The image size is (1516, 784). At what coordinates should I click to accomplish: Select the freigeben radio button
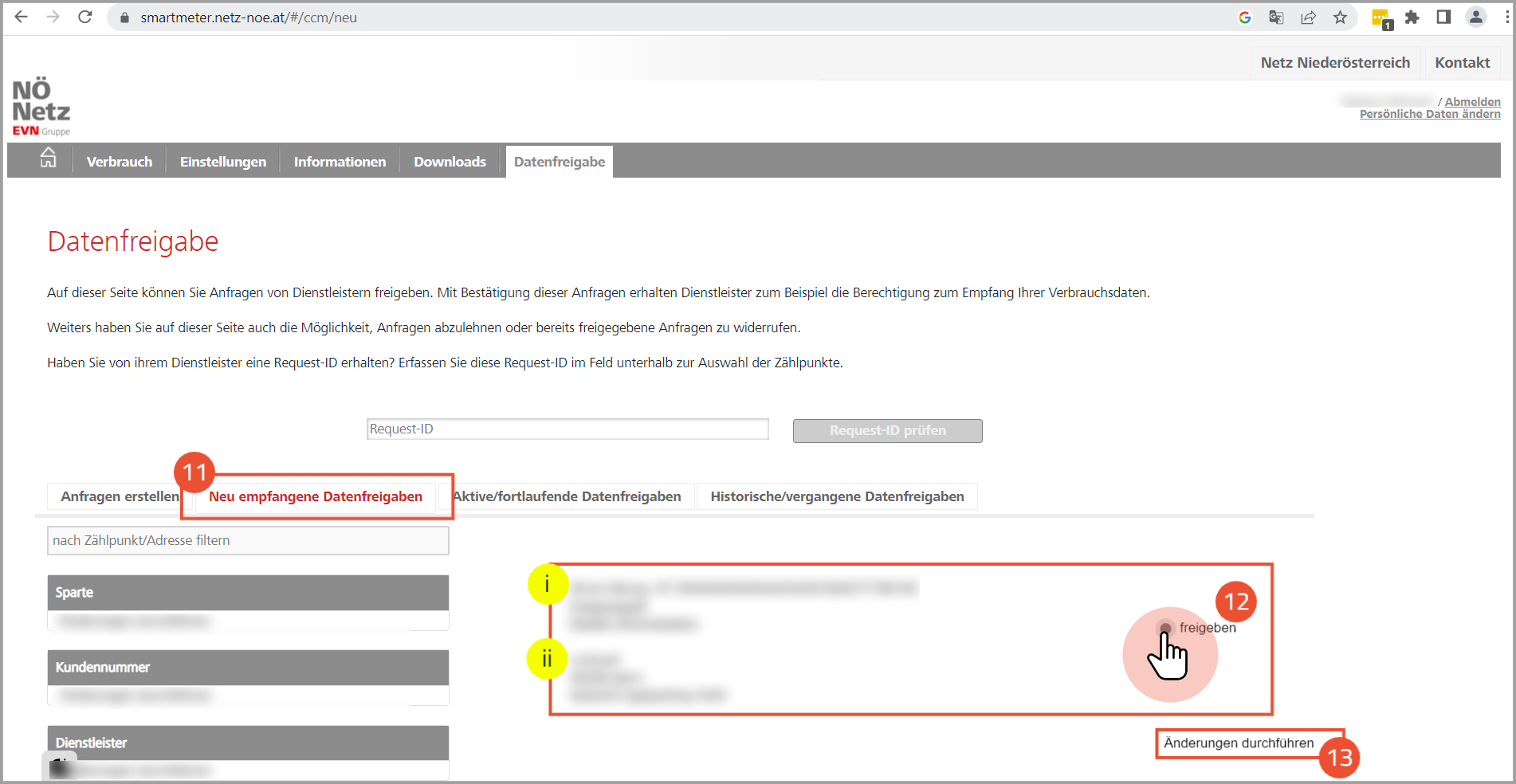coord(1165,628)
